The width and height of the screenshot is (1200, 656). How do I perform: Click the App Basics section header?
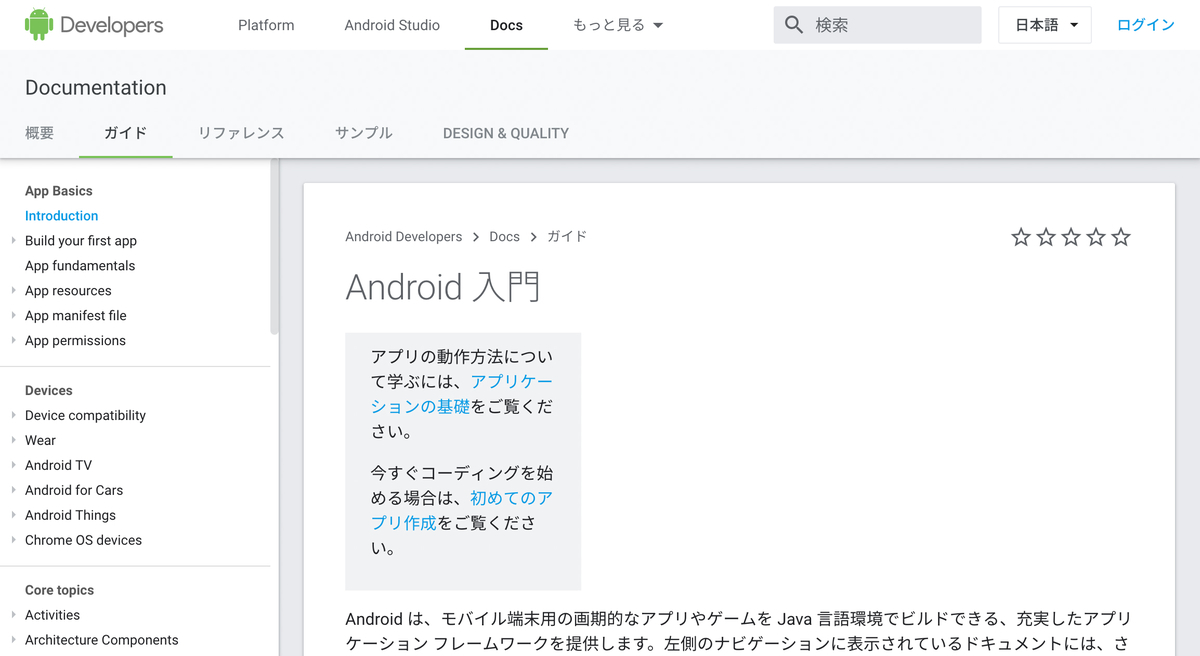click(58, 190)
